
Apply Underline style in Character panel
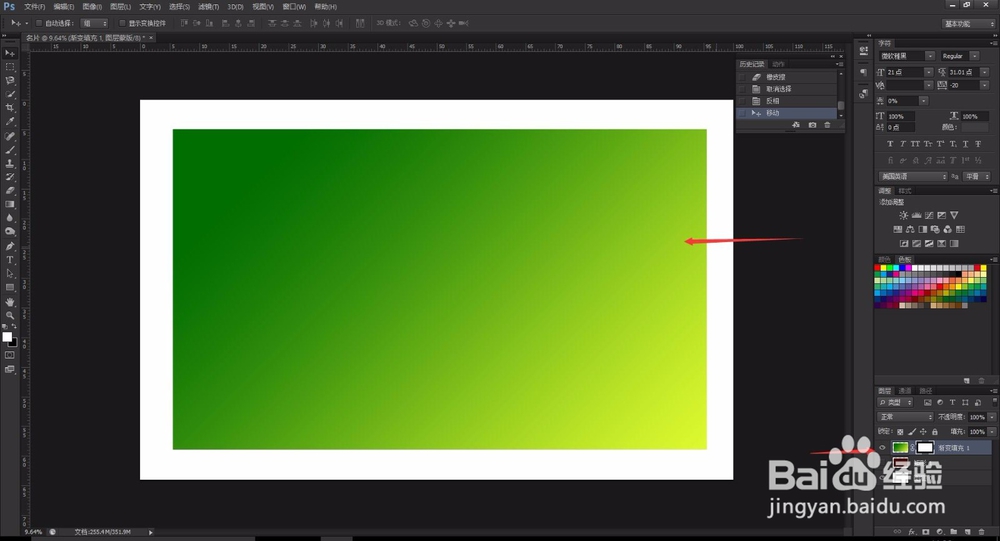965,144
